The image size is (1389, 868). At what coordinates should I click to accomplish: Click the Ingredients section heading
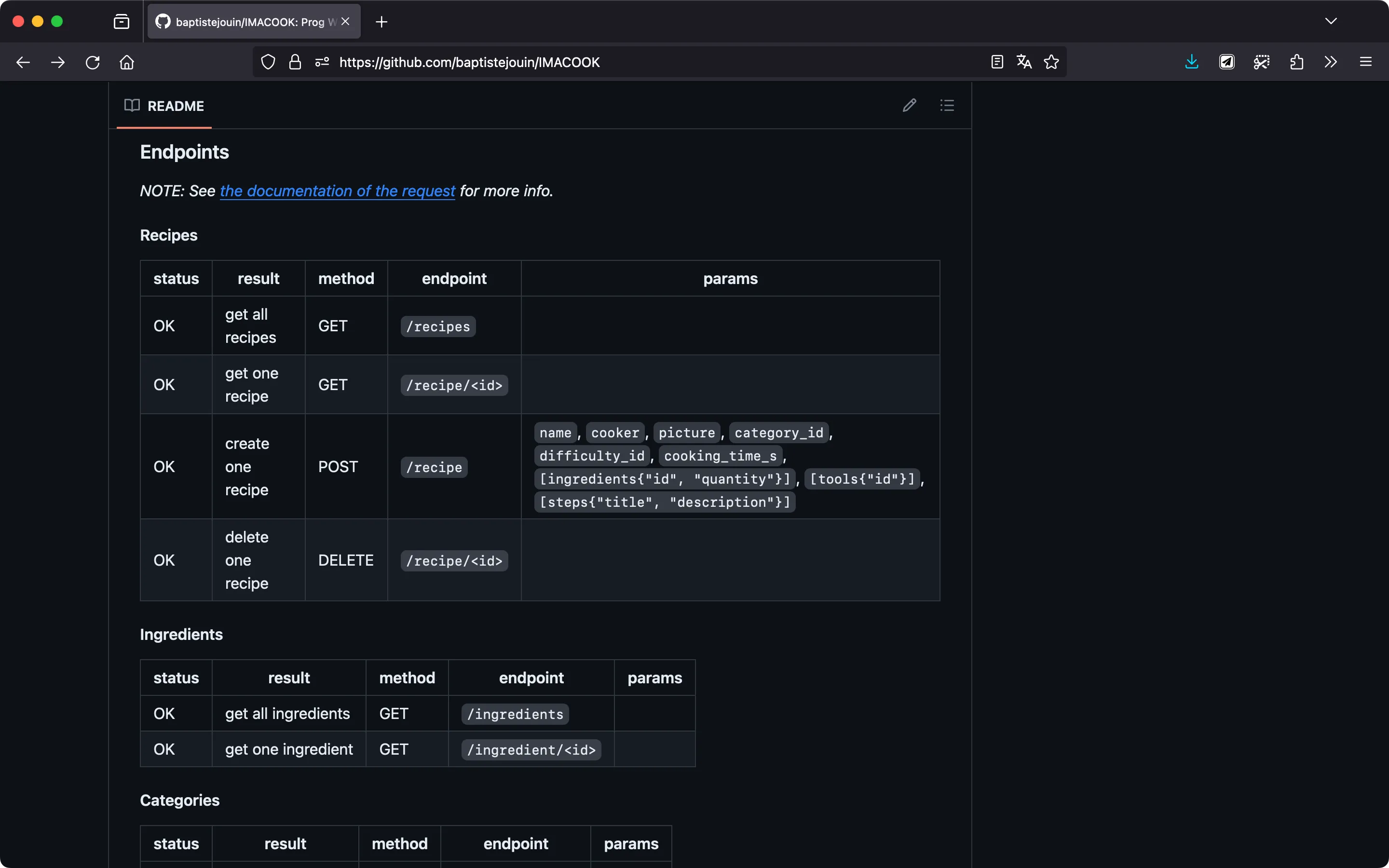point(181,634)
